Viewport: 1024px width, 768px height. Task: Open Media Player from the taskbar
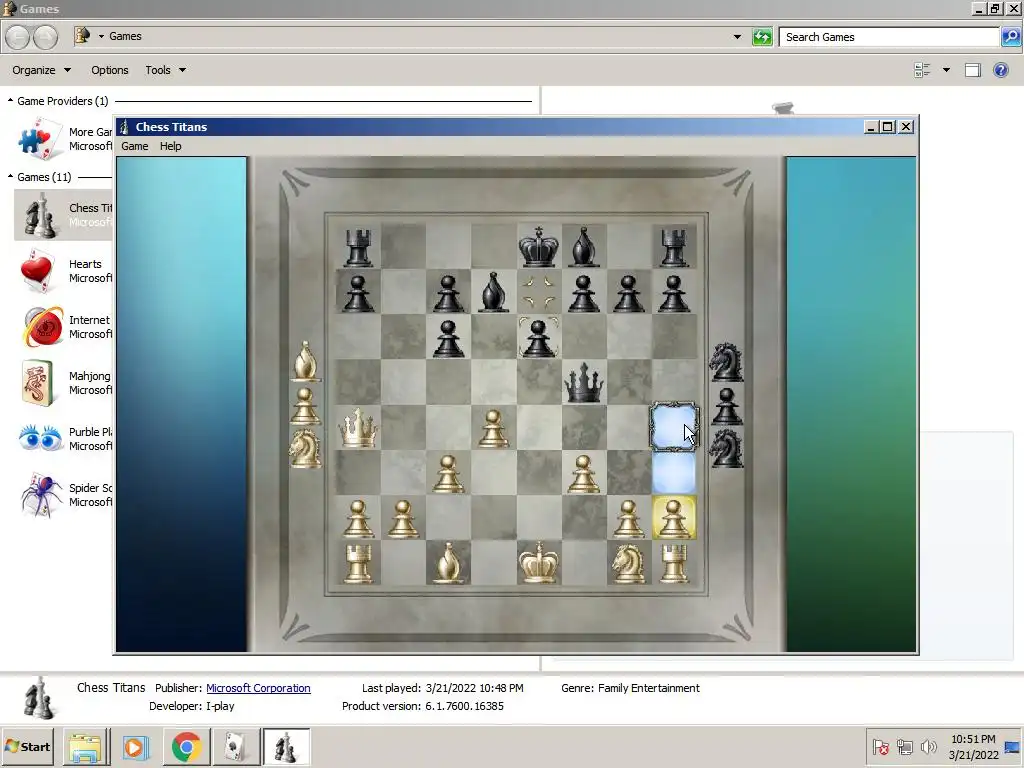coord(136,747)
